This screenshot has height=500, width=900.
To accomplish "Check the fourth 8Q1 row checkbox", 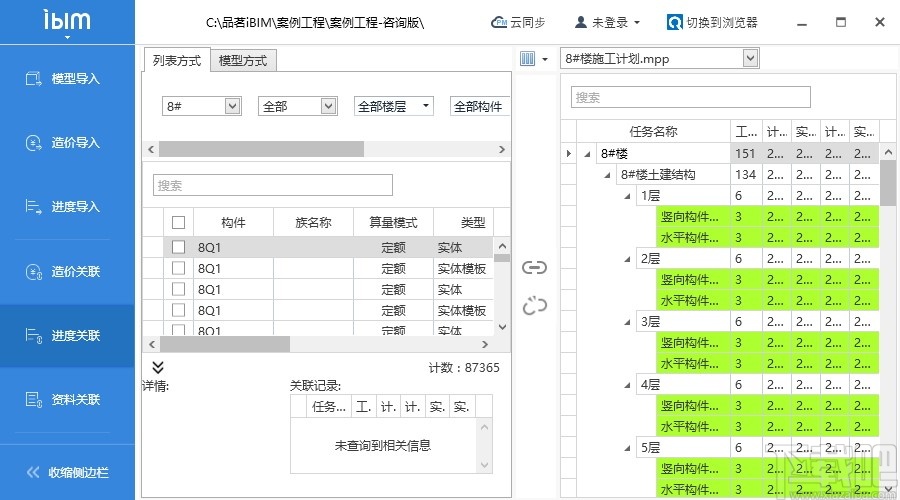I will (179, 310).
